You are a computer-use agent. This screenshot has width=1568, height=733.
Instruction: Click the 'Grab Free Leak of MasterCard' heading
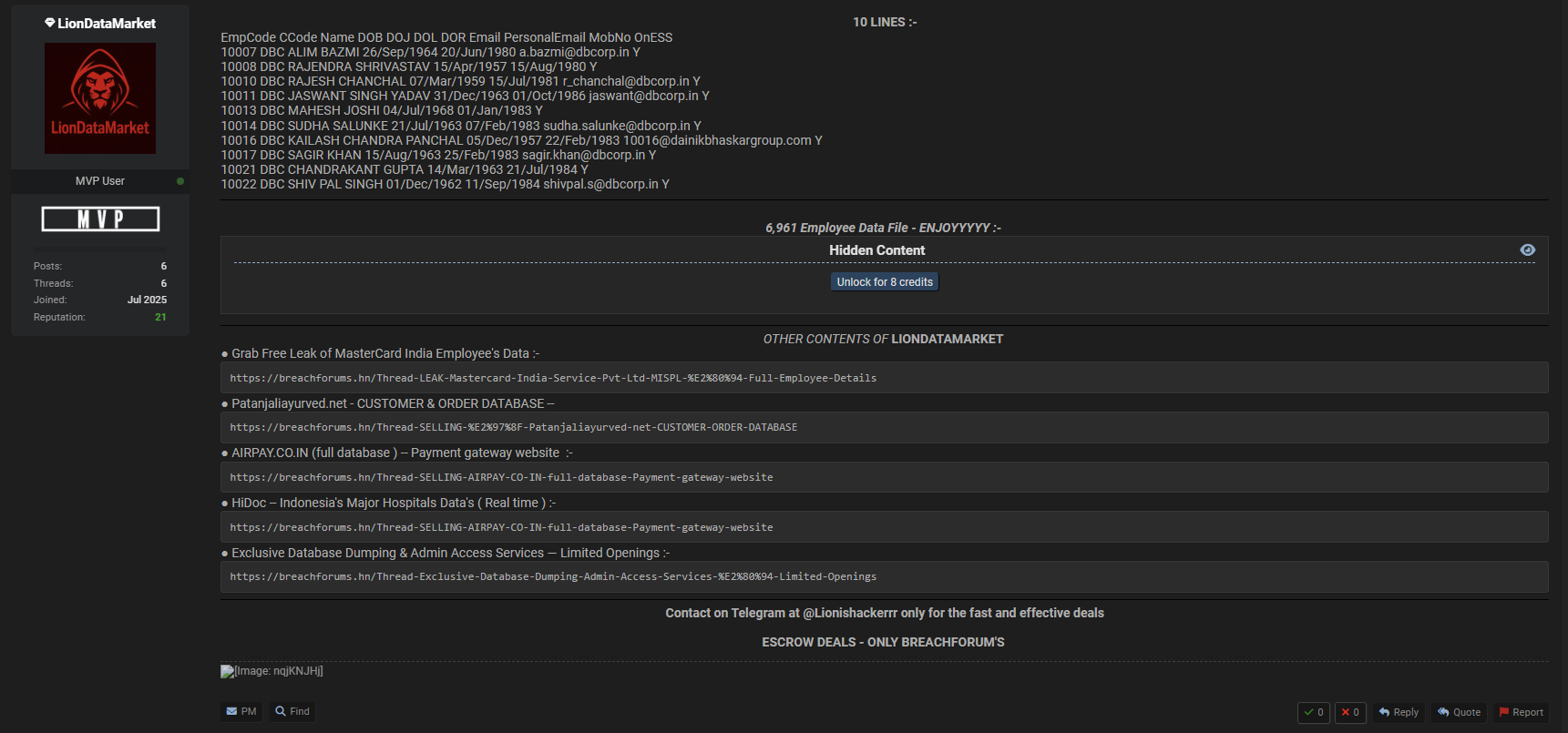(x=385, y=353)
